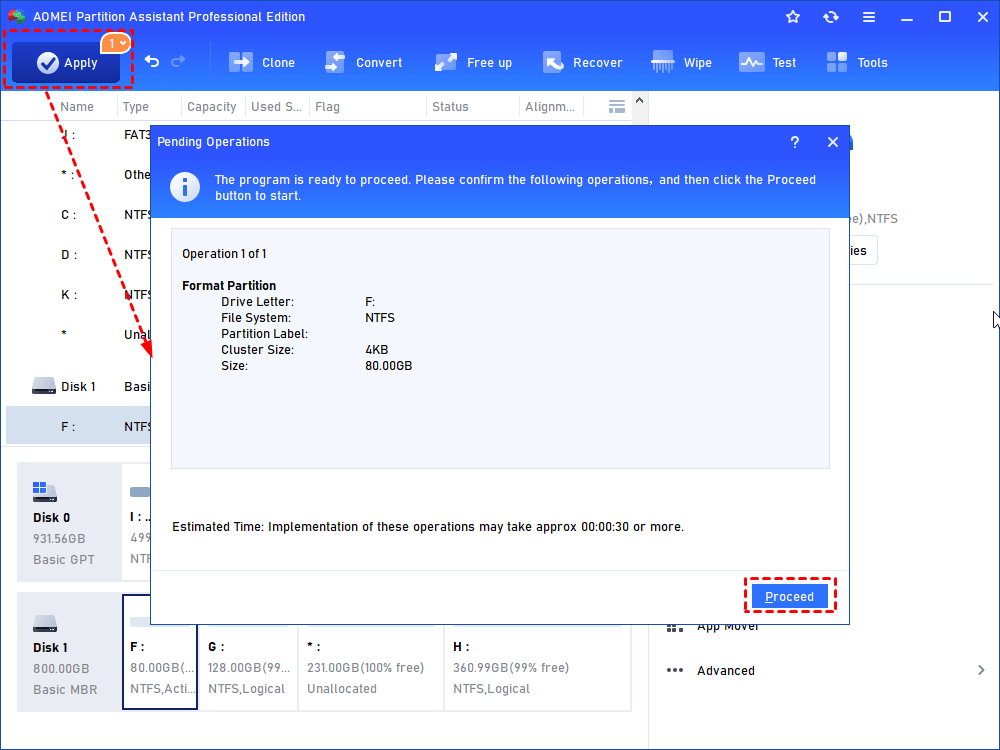The width and height of the screenshot is (1000, 750).
Task: Select the Disk 1 row in list
Action: (x=78, y=386)
